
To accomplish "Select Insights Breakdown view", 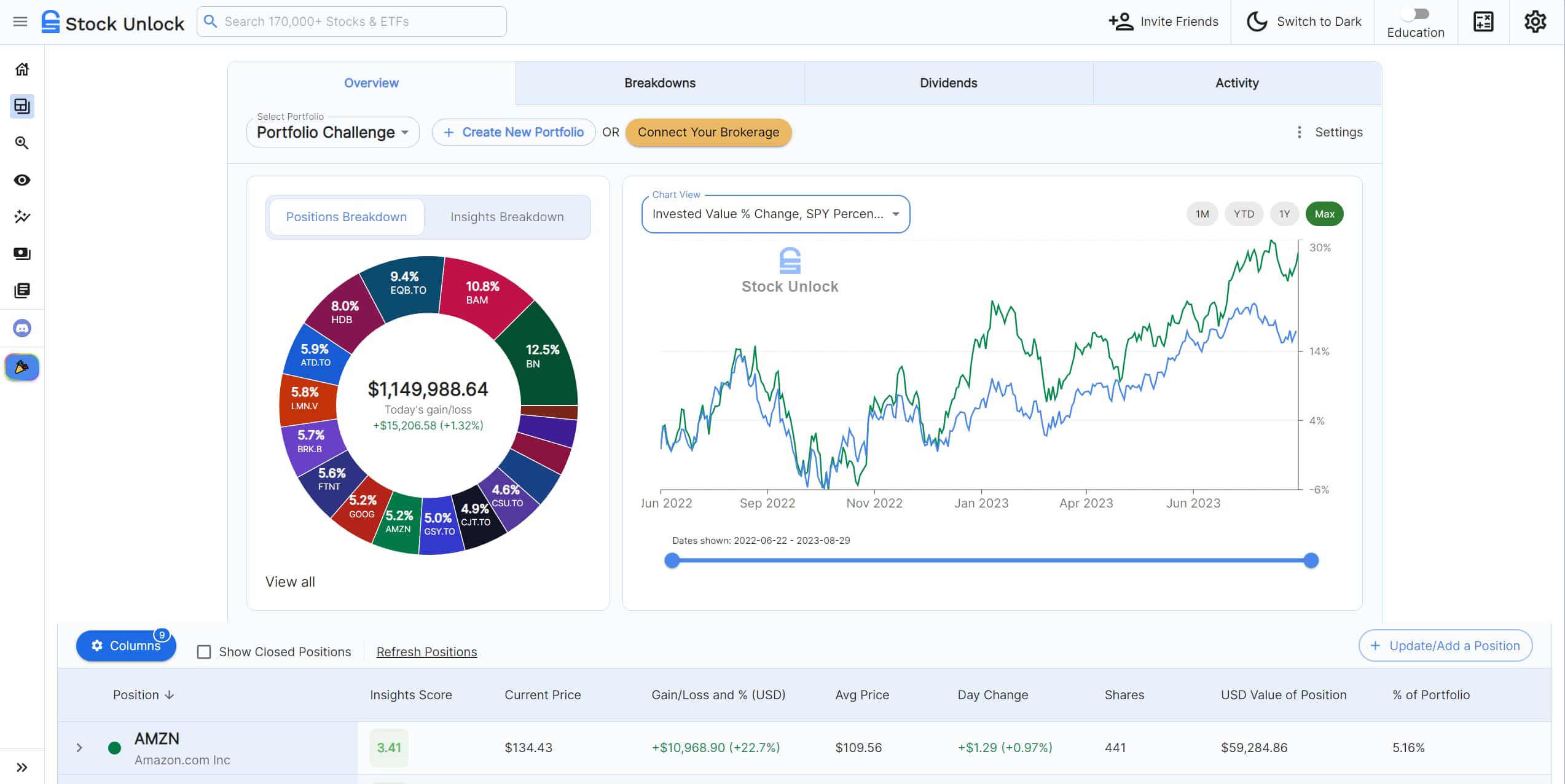I will 507,217.
